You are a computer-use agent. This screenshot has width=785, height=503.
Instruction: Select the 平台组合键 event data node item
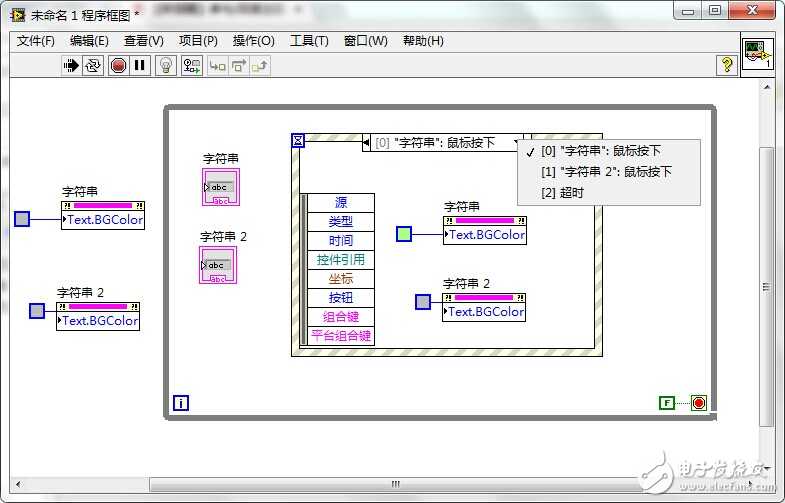coord(340,336)
